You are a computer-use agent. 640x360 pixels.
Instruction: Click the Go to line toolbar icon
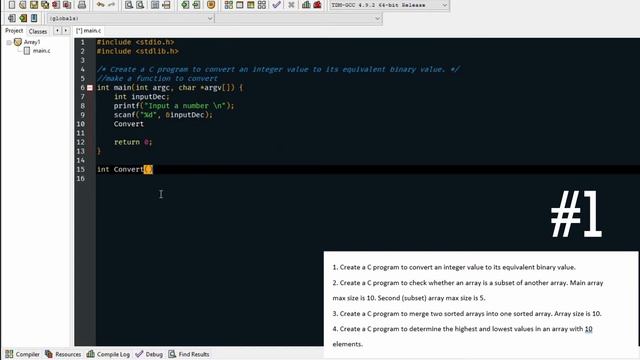(x=166, y=5)
